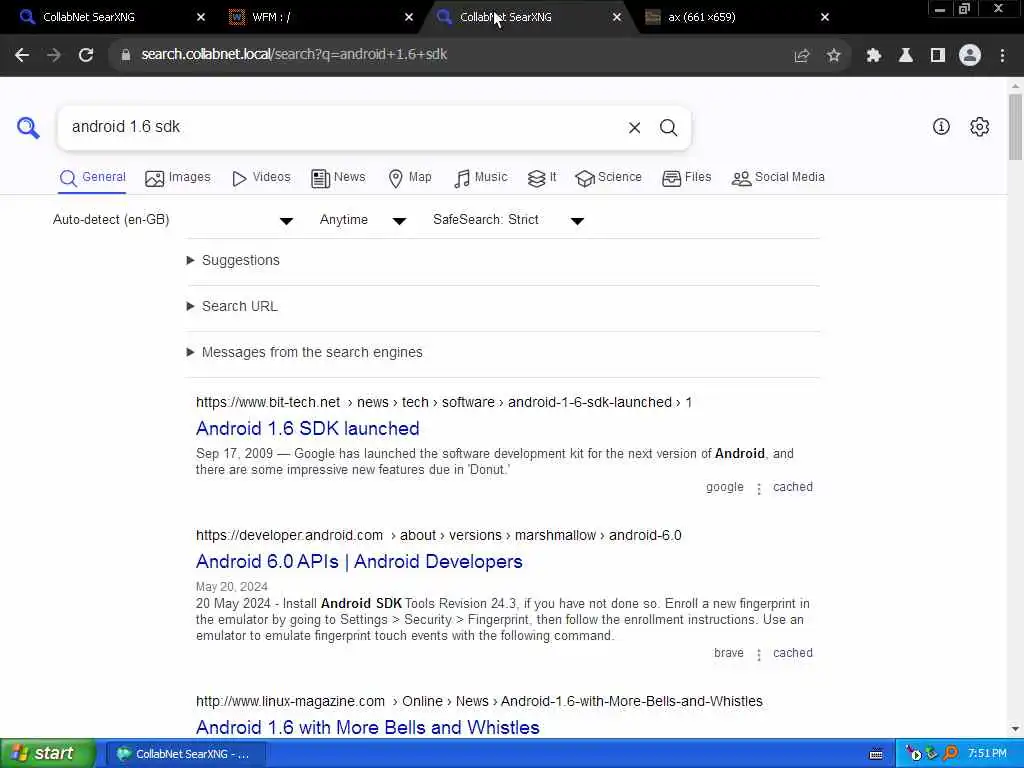Open the Chrome three-dot menu
Screen dimensions: 1024x768
point(1002,56)
